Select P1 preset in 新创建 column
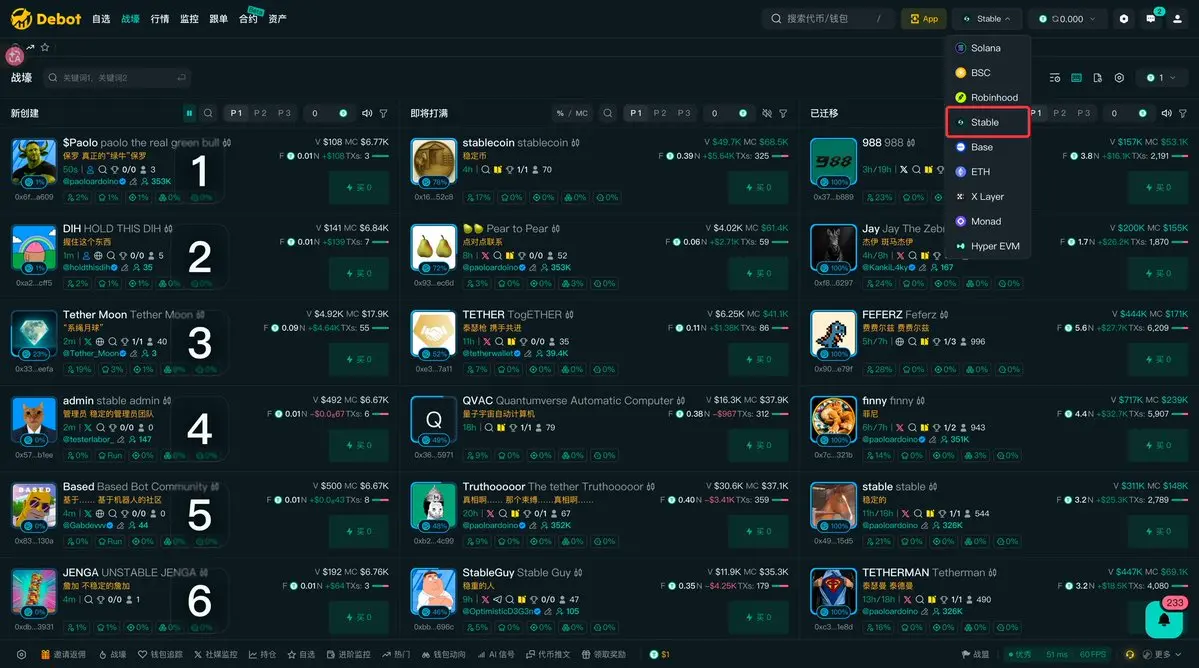This screenshot has height=668, width=1199. pyautogui.click(x=236, y=113)
